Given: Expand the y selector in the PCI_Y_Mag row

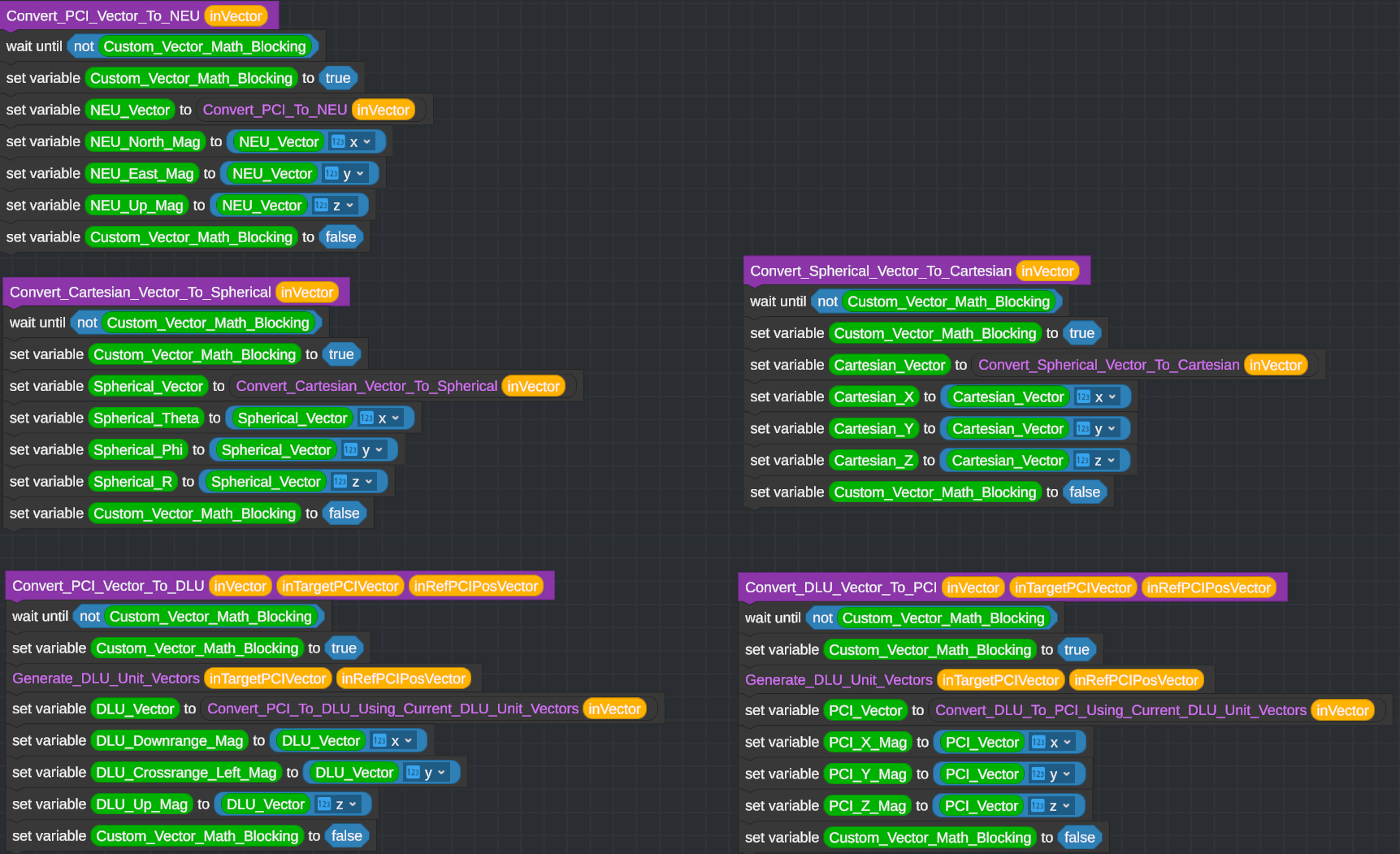Looking at the screenshot, I should click(x=1052, y=774).
